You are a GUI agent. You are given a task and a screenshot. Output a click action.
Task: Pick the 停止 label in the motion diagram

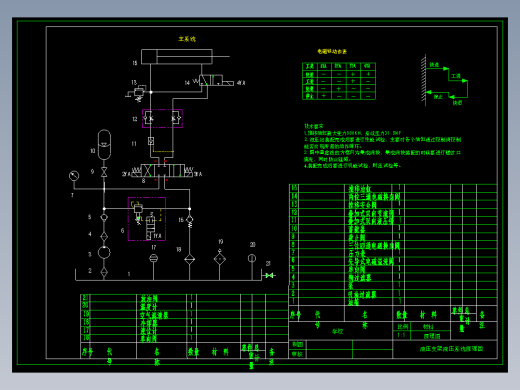tap(438, 97)
